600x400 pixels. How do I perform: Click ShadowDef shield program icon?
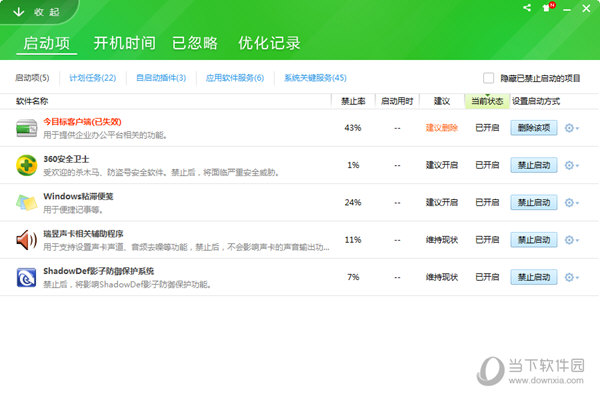point(26,278)
